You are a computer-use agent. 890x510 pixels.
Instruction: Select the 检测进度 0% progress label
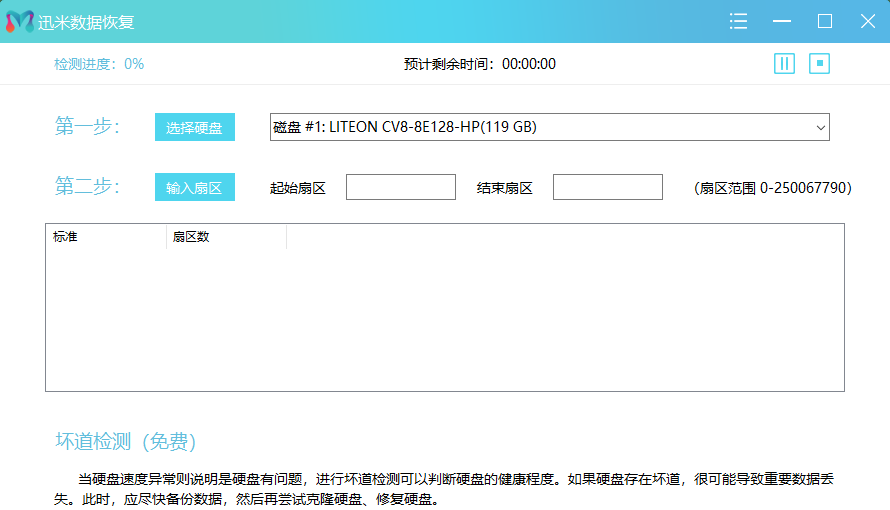[x=99, y=64]
